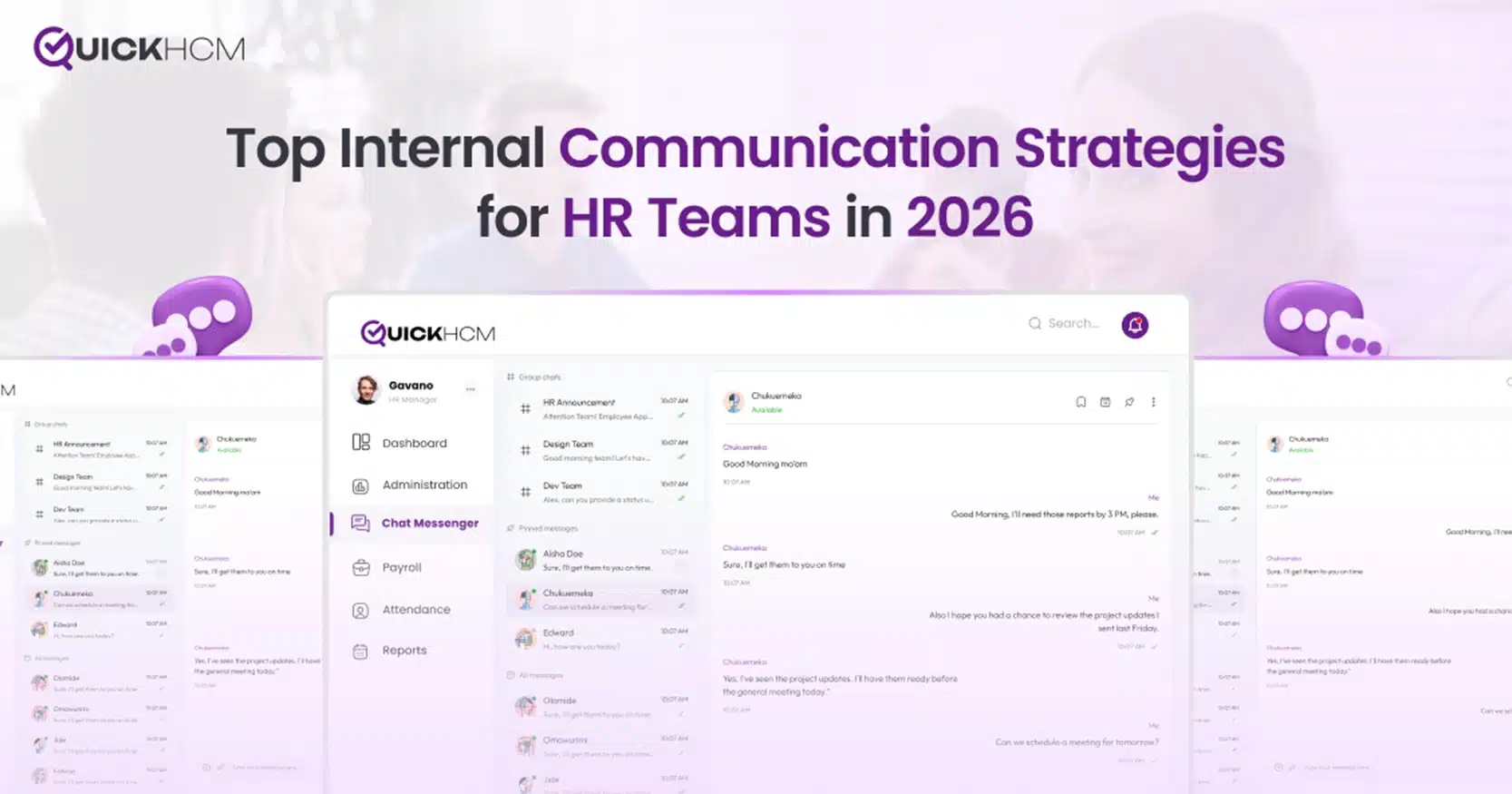Click the message about reviewing project updates
1512x794 pixels.
pos(1044,622)
